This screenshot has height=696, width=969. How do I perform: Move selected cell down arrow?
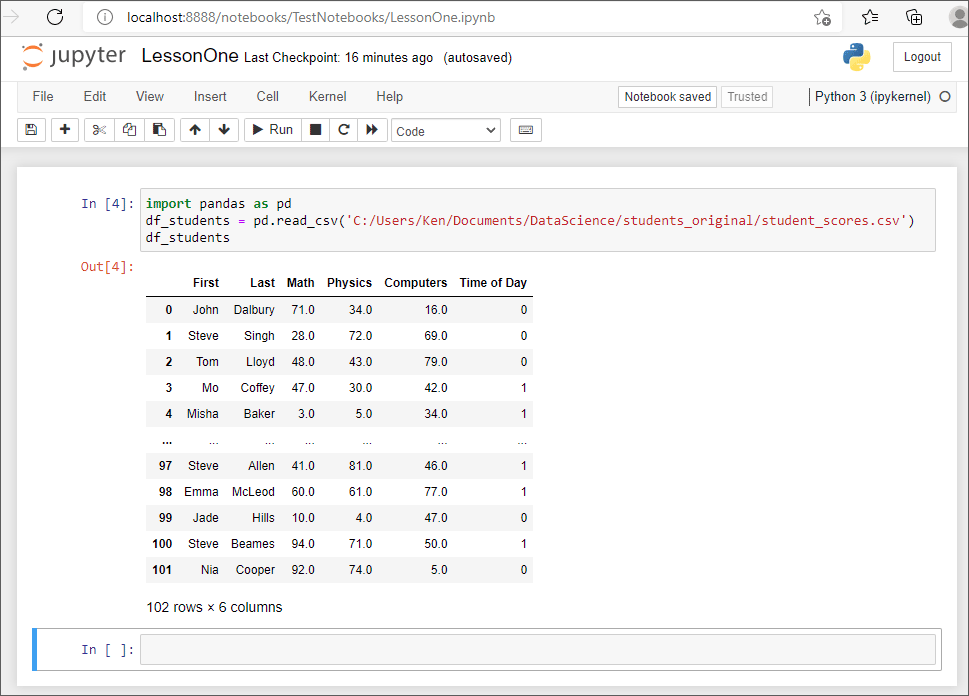224,130
